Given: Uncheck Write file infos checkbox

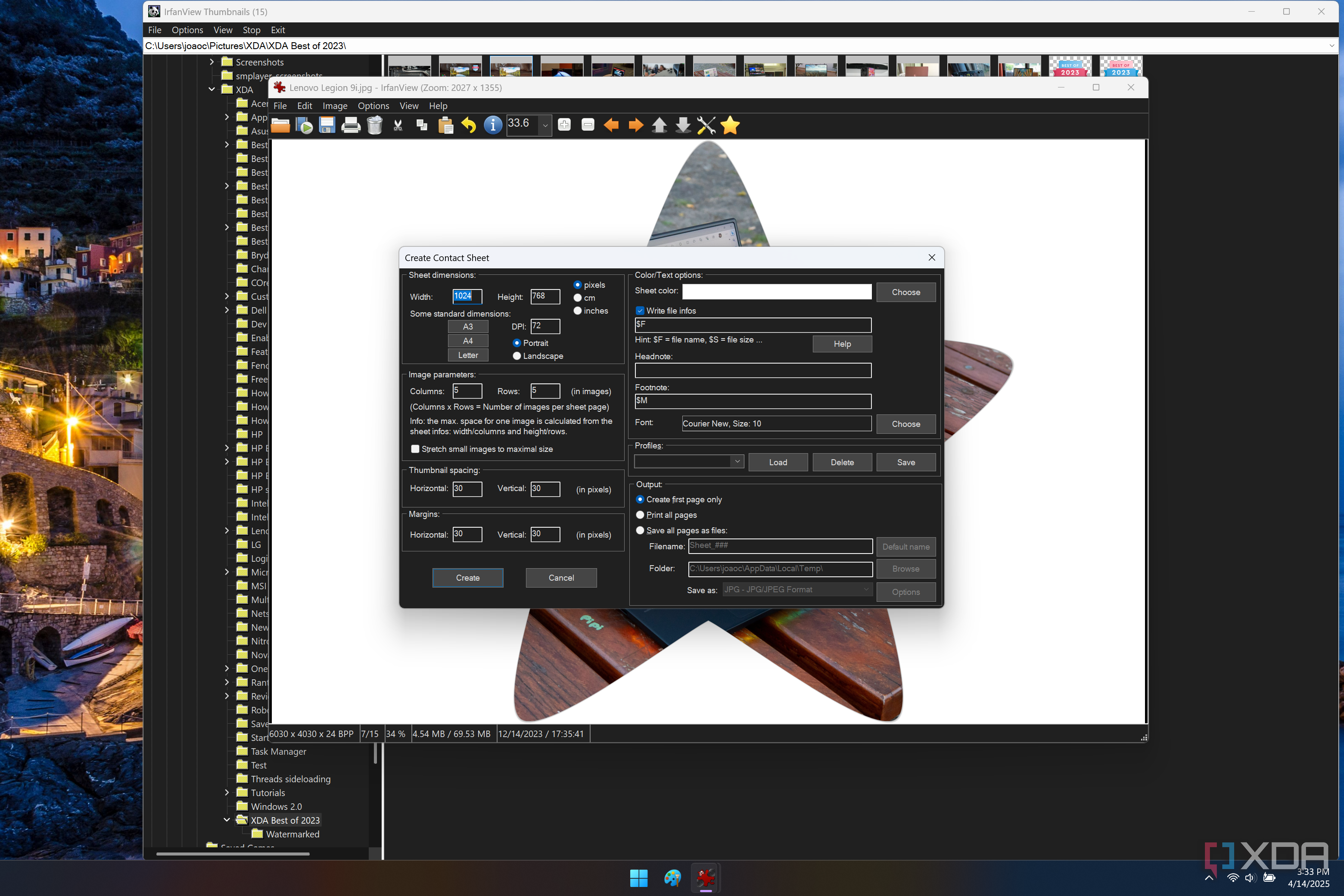Looking at the screenshot, I should [640, 311].
